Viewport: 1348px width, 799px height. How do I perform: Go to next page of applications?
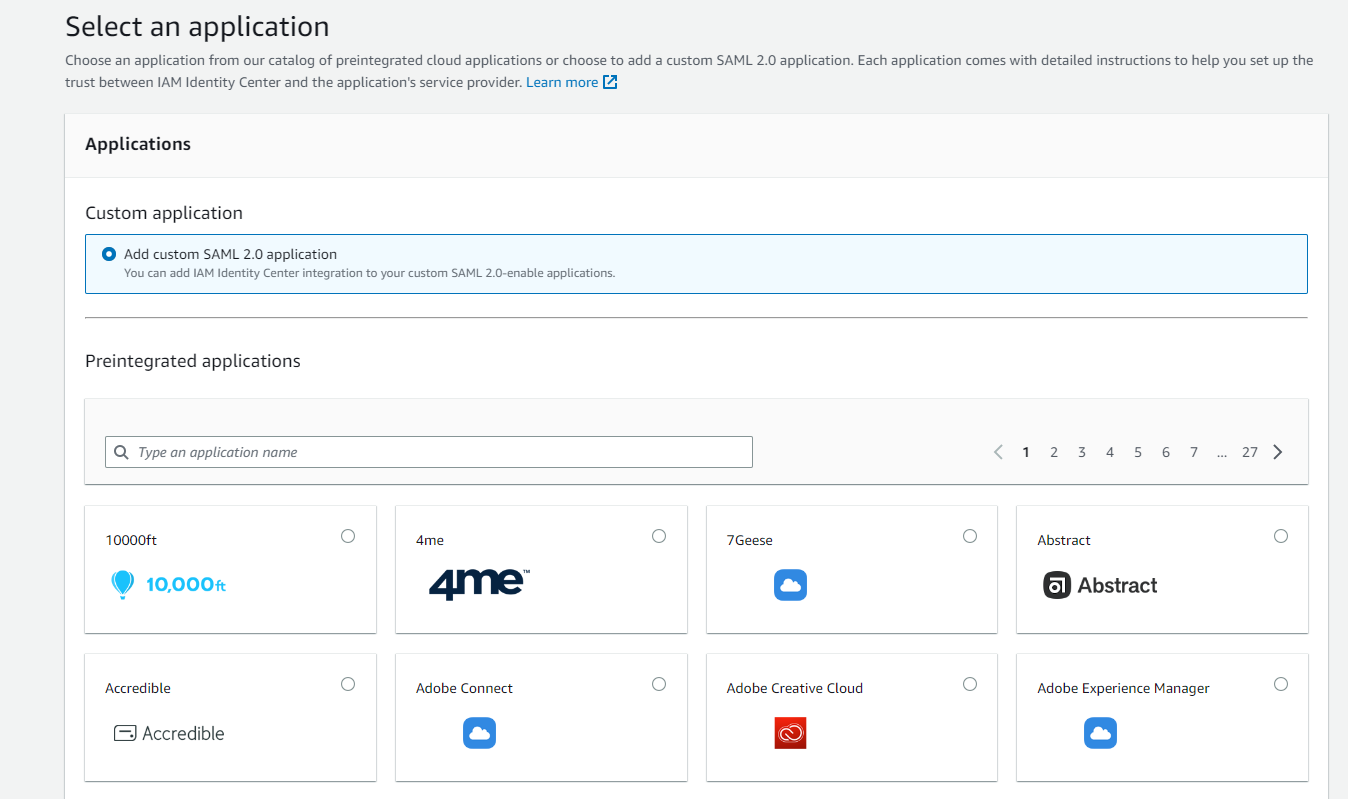coord(1278,452)
